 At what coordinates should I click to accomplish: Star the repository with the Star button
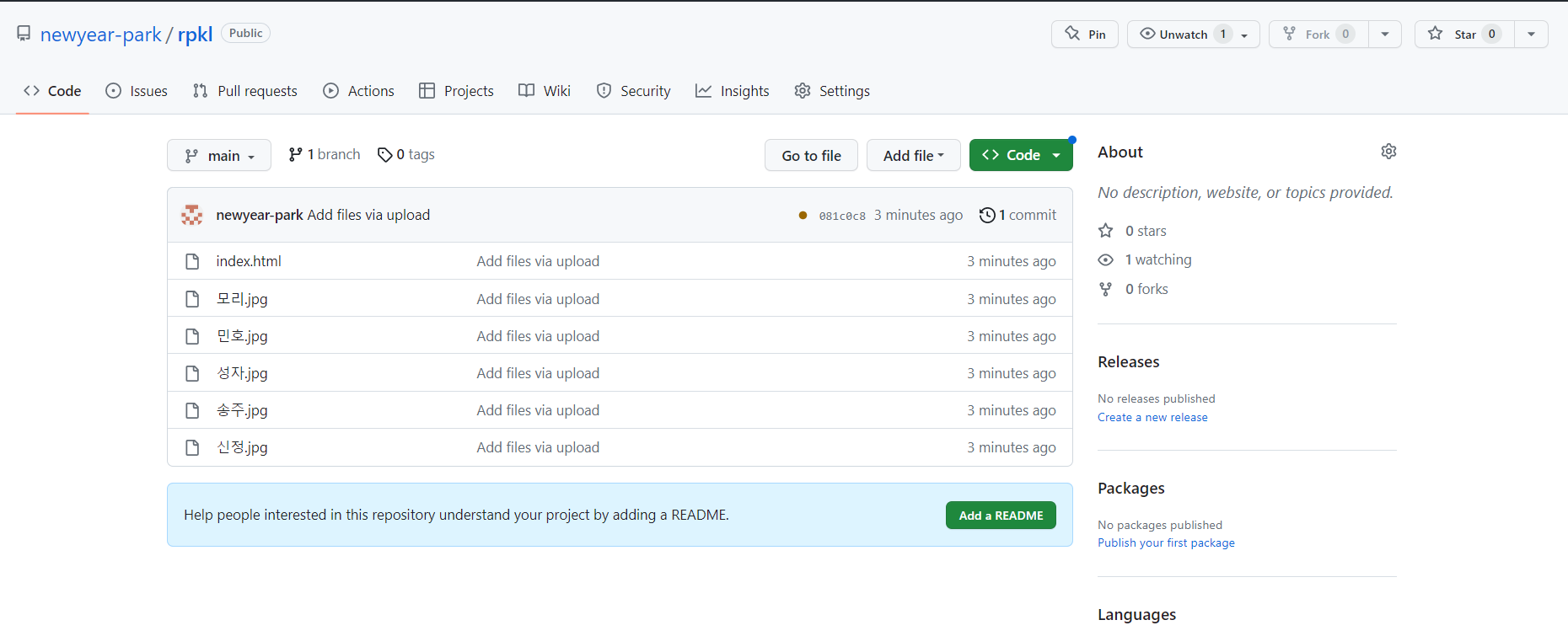coord(1465,35)
